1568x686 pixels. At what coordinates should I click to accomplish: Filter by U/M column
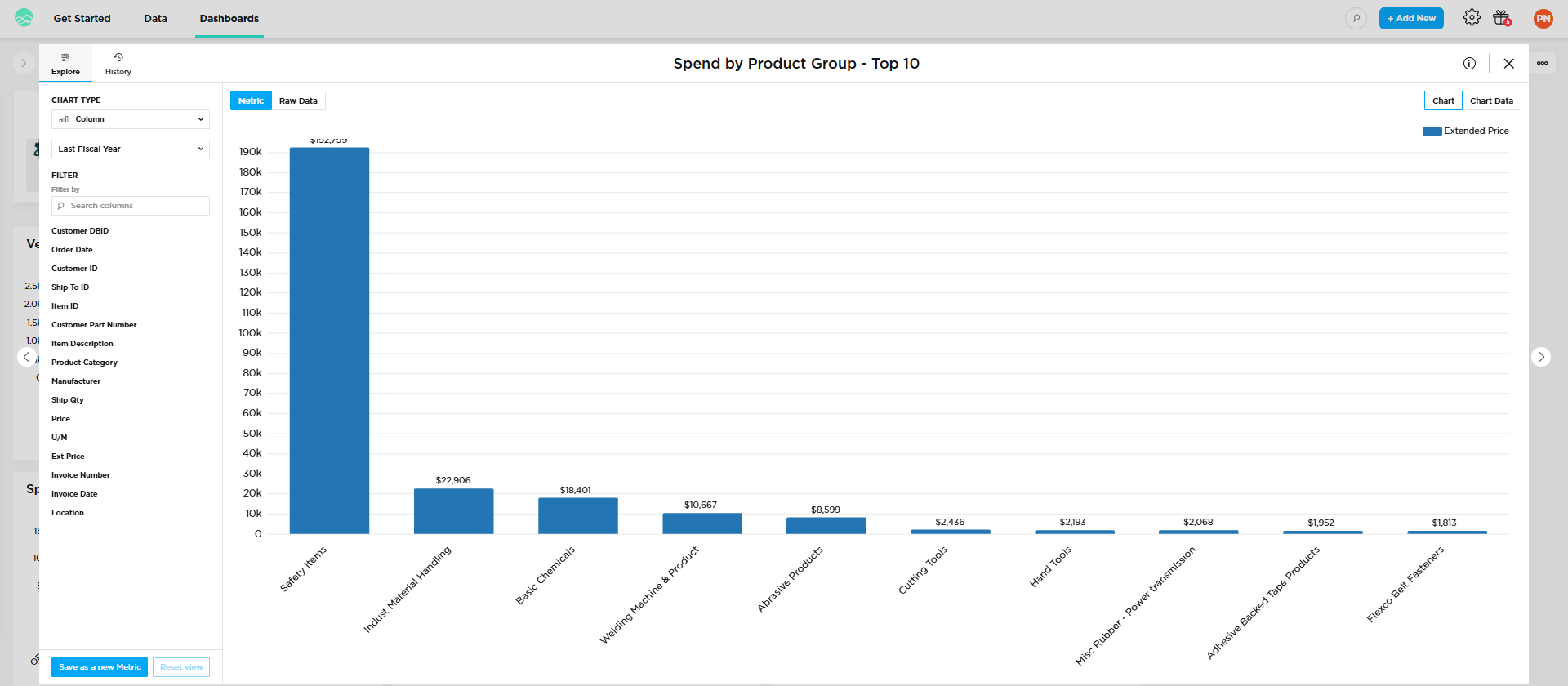pyautogui.click(x=59, y=438)
